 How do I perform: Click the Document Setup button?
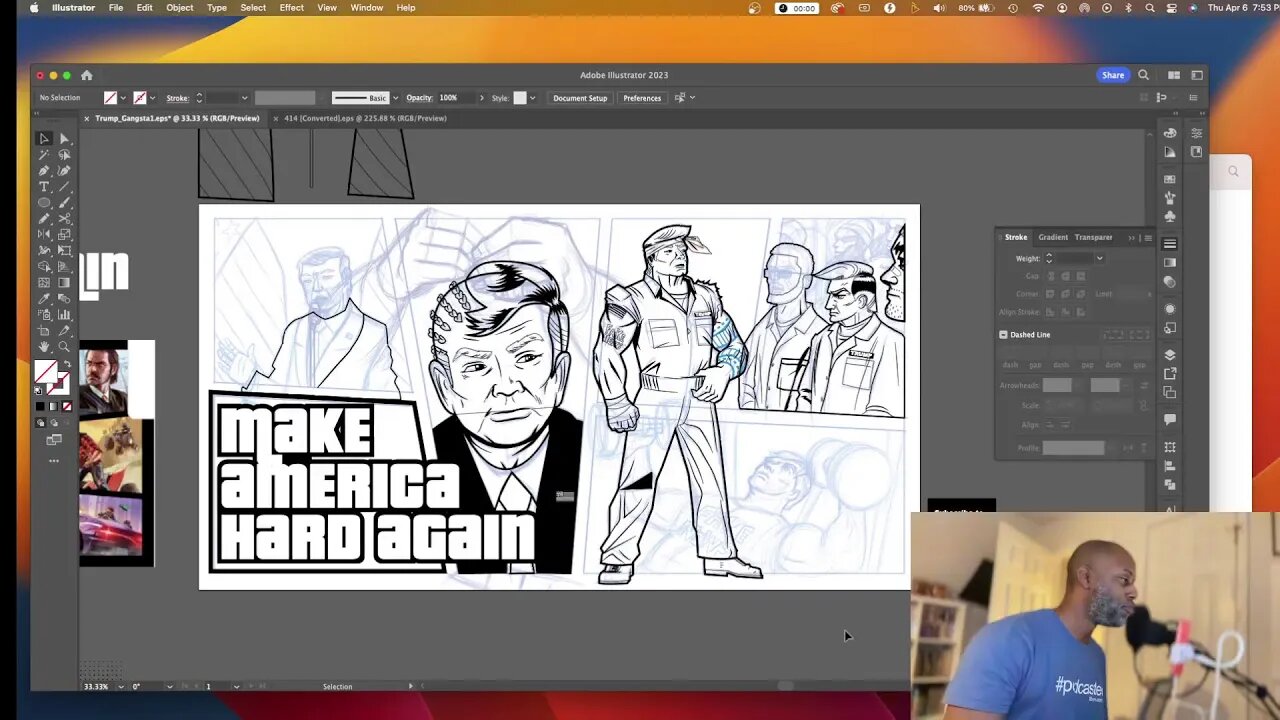coord(580,98)
